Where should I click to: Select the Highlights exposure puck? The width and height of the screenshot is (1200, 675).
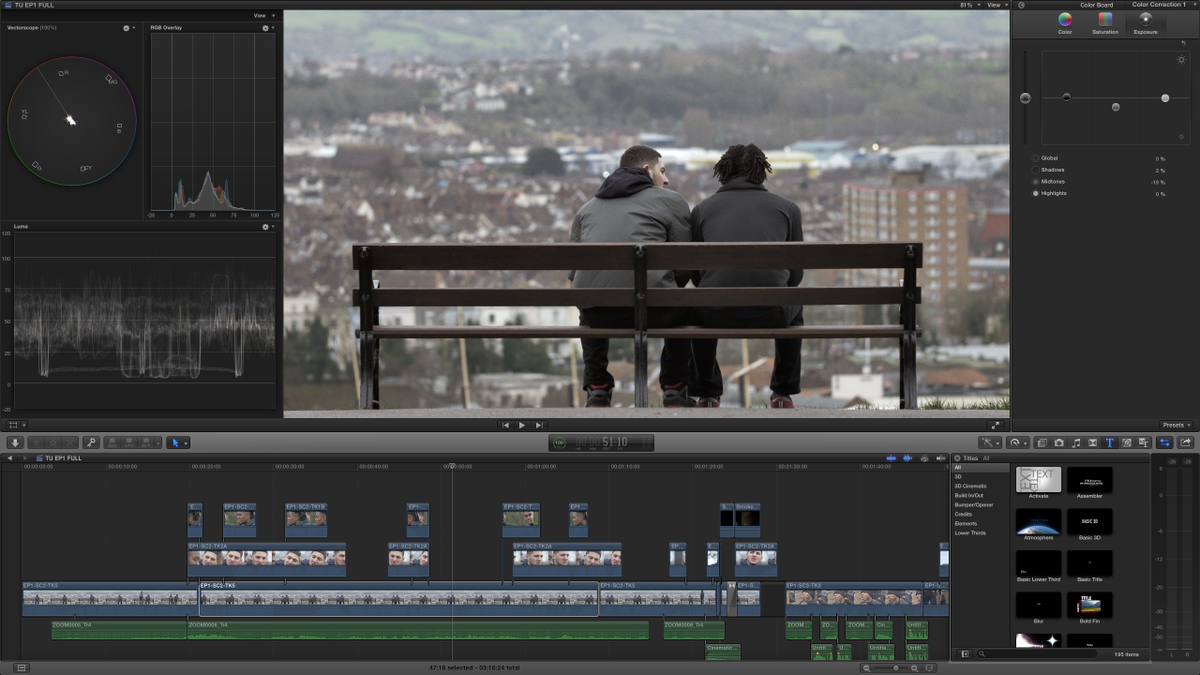pos(1165,98)
